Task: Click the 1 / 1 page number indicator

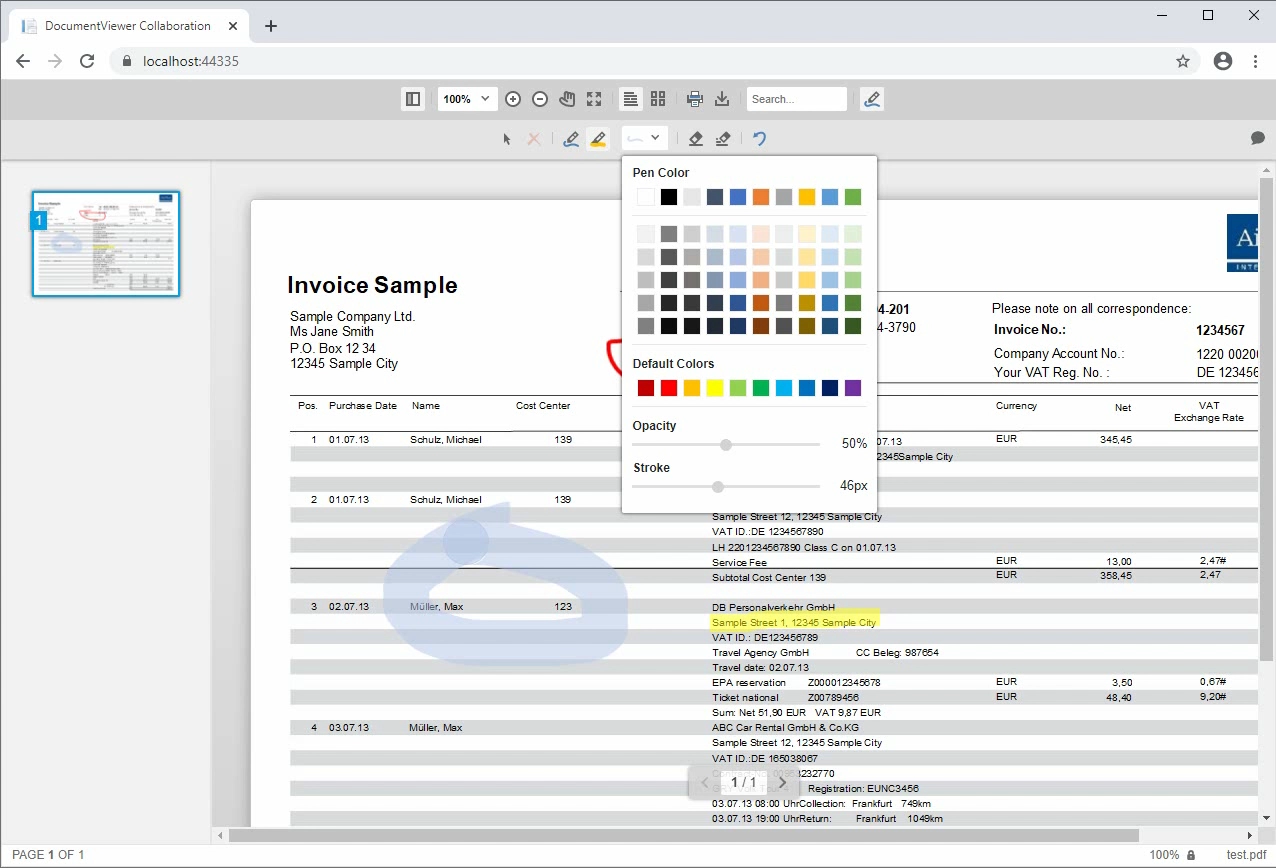Action: pos(743,782)
